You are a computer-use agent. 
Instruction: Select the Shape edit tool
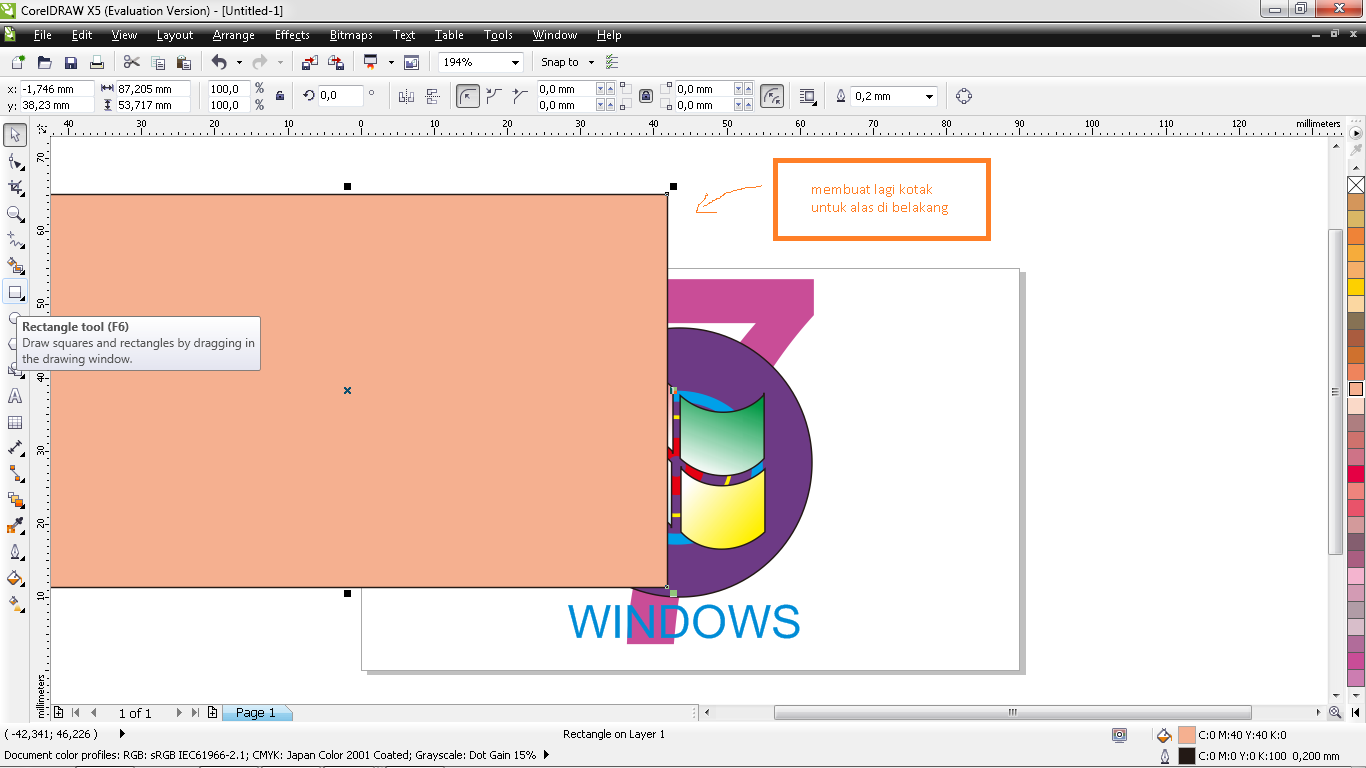tap(15, 160)
